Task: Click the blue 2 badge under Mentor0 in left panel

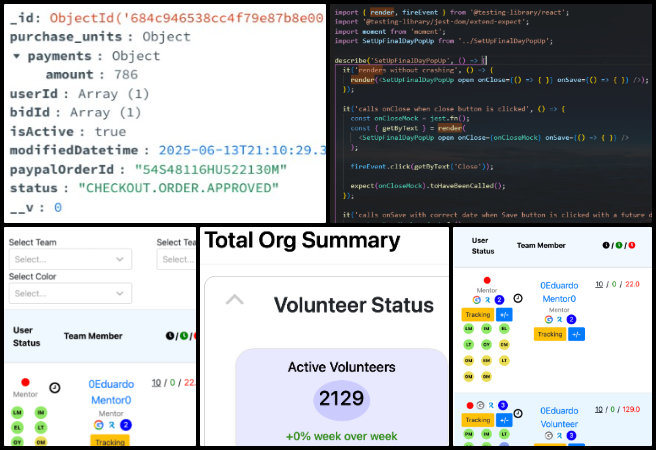Action: (126, 425)
